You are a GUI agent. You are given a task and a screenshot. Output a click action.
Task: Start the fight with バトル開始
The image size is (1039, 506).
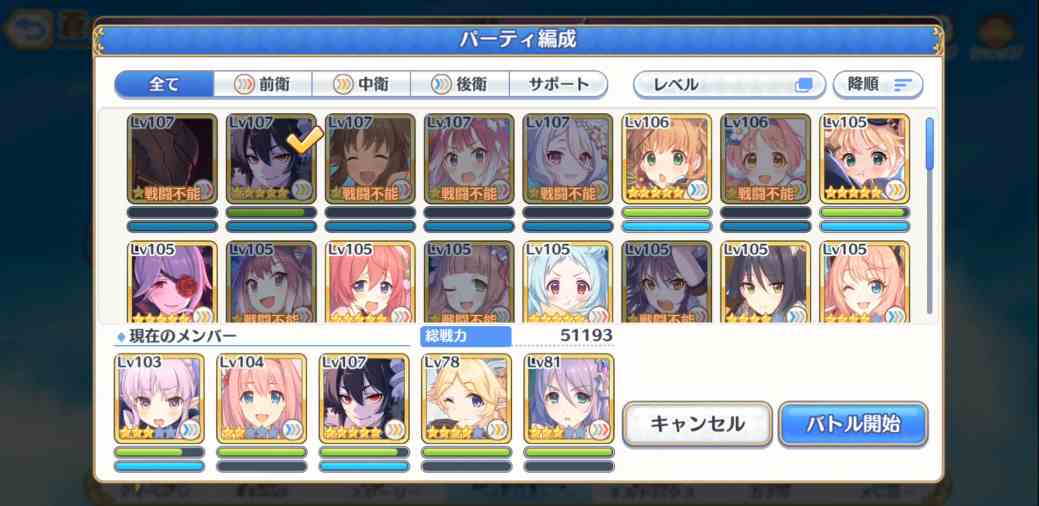tap(853, 424)
